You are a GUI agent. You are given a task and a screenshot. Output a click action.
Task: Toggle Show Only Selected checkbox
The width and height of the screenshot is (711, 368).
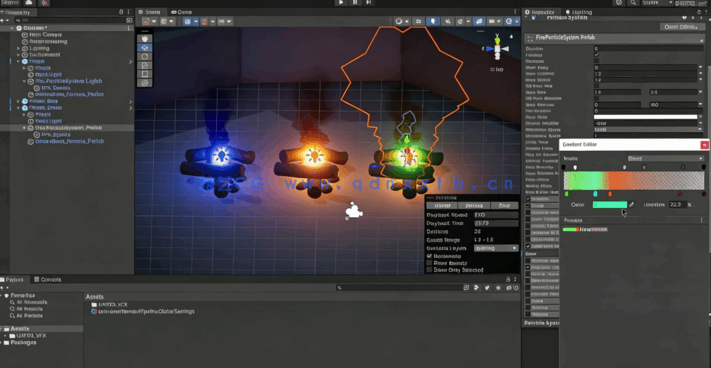coord(429,270)
